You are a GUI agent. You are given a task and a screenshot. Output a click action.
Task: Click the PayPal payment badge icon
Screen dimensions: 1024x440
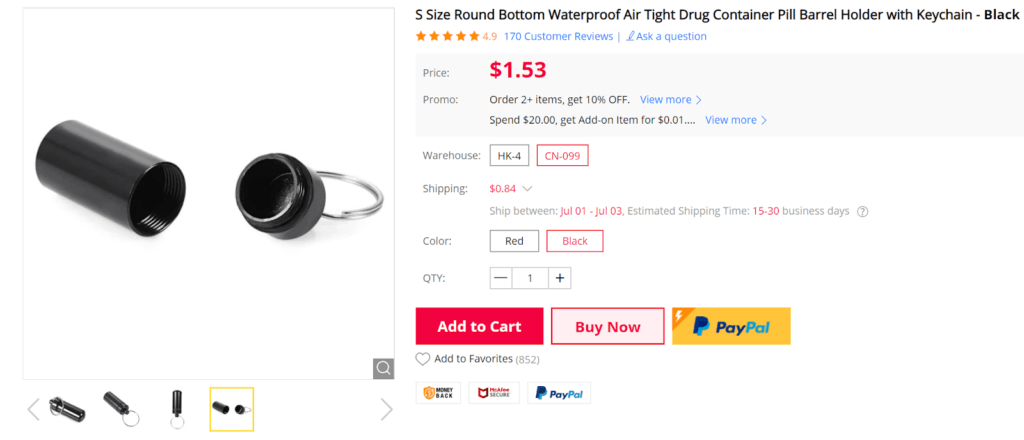pos(559,393)
